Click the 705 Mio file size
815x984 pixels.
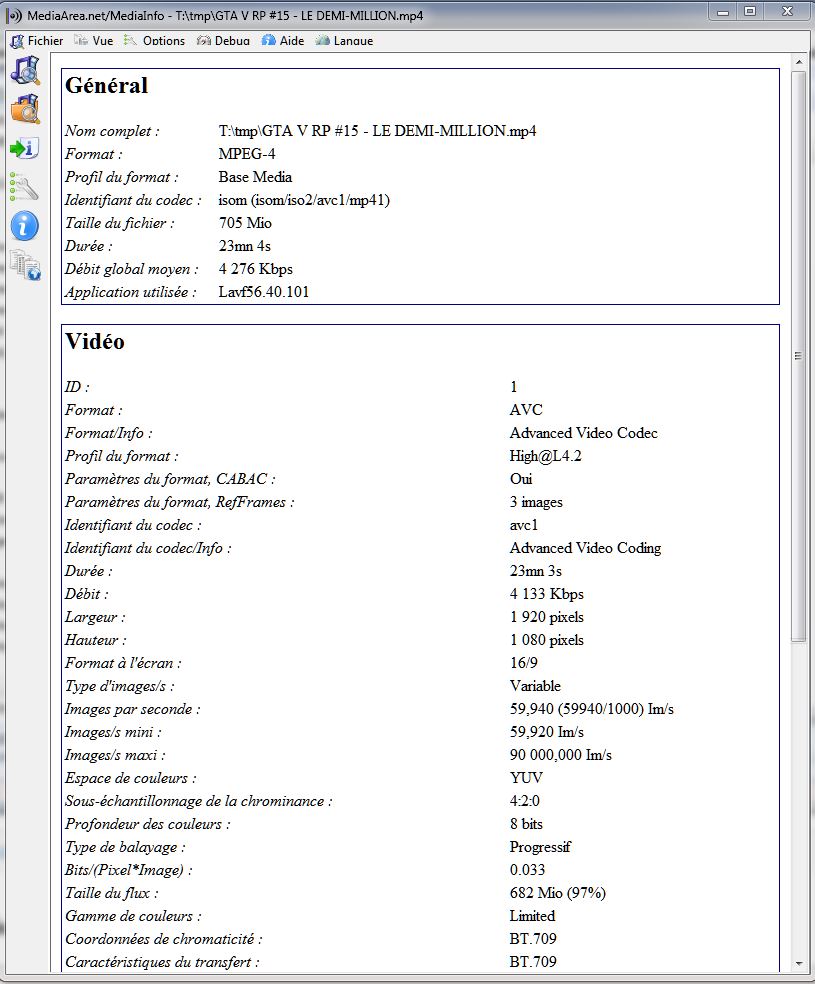tap(245, 223)
